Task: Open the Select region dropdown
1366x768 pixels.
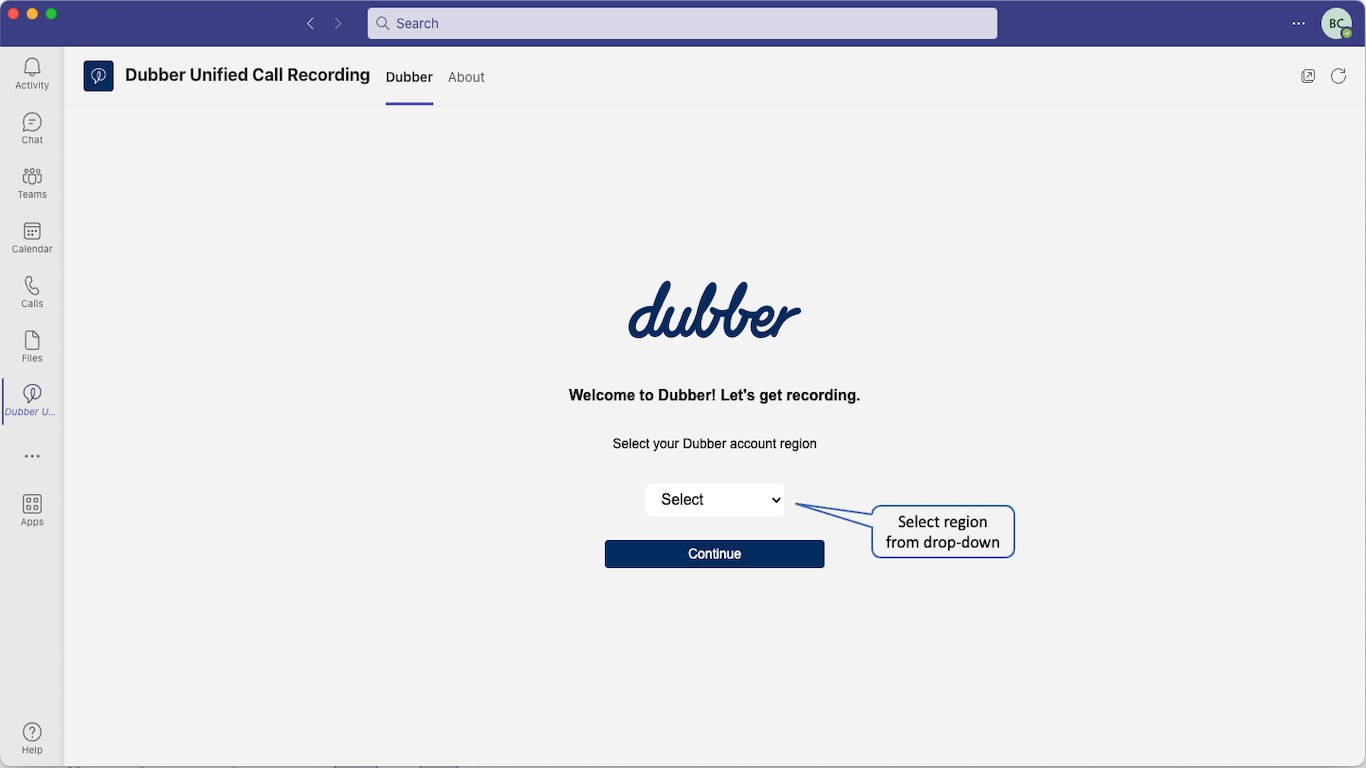Action: click(x=715, y=500)
